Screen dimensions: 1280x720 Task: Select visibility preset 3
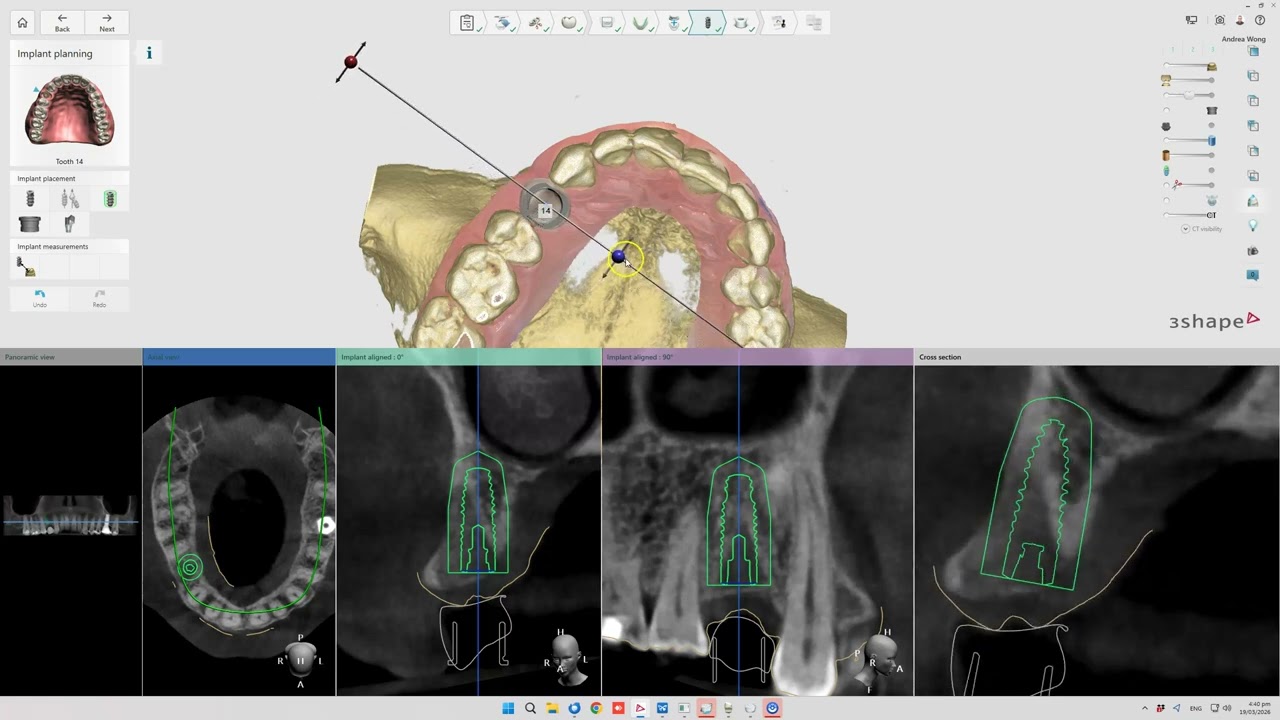[1212, 50]
